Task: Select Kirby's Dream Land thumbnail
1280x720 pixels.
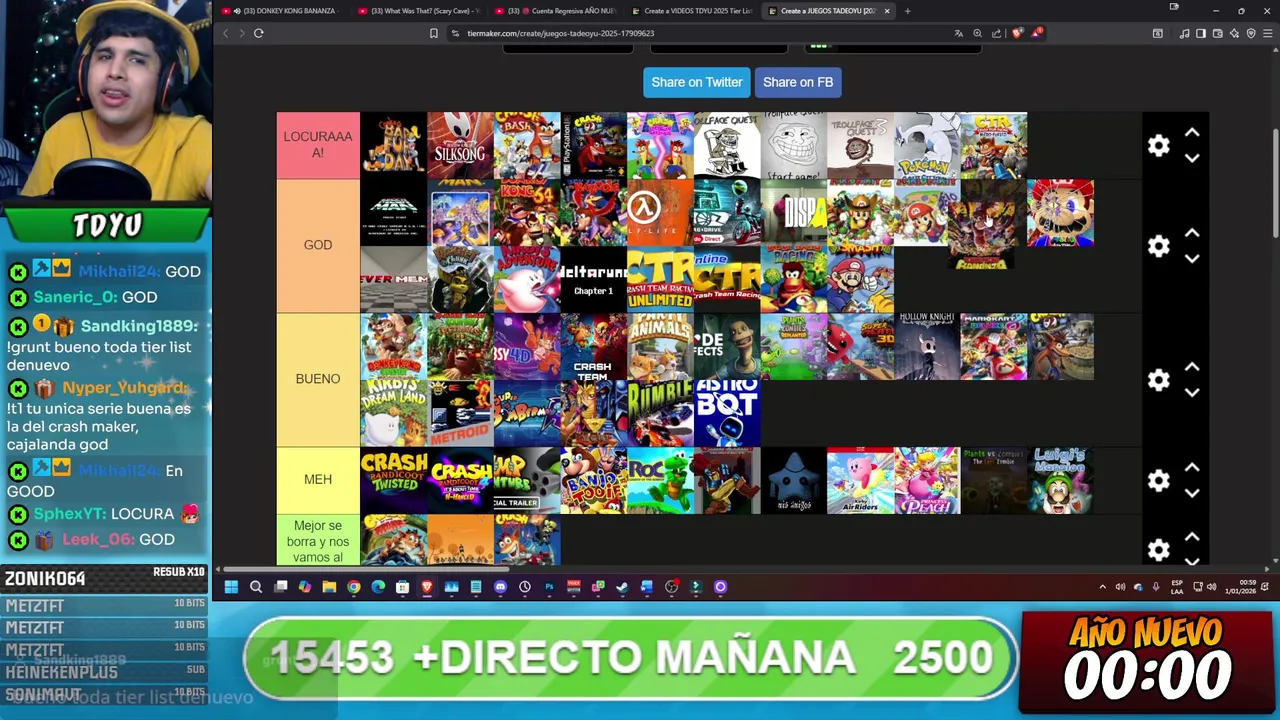Action: point(393,413)
